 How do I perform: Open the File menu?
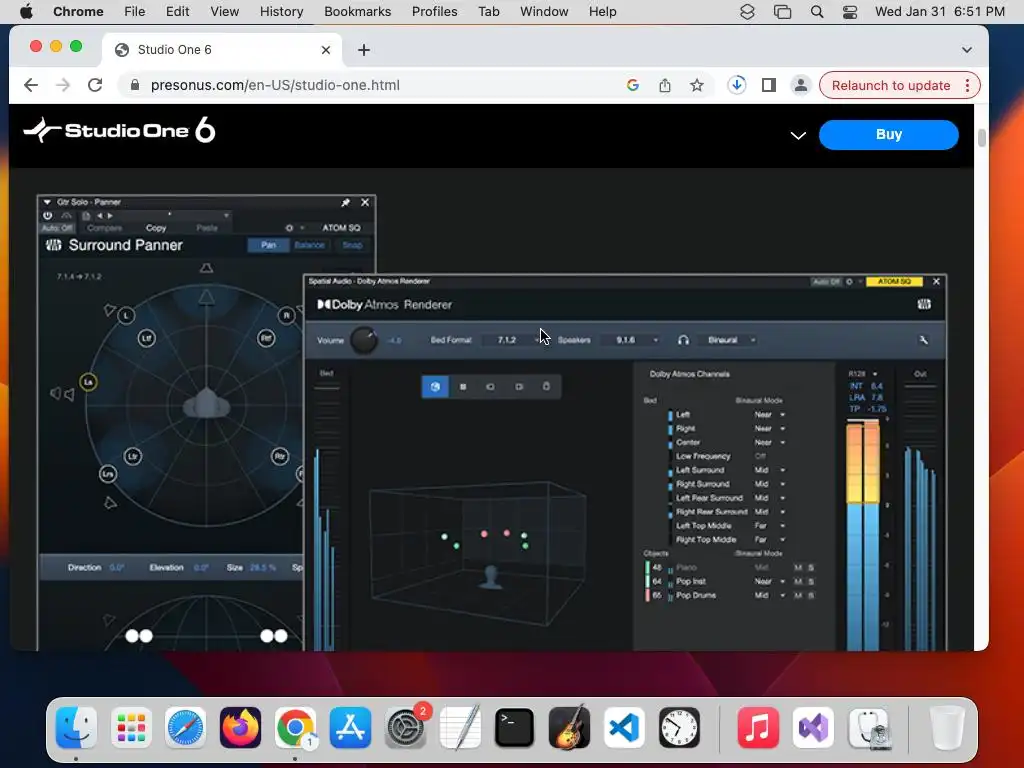tap(135, 12)
